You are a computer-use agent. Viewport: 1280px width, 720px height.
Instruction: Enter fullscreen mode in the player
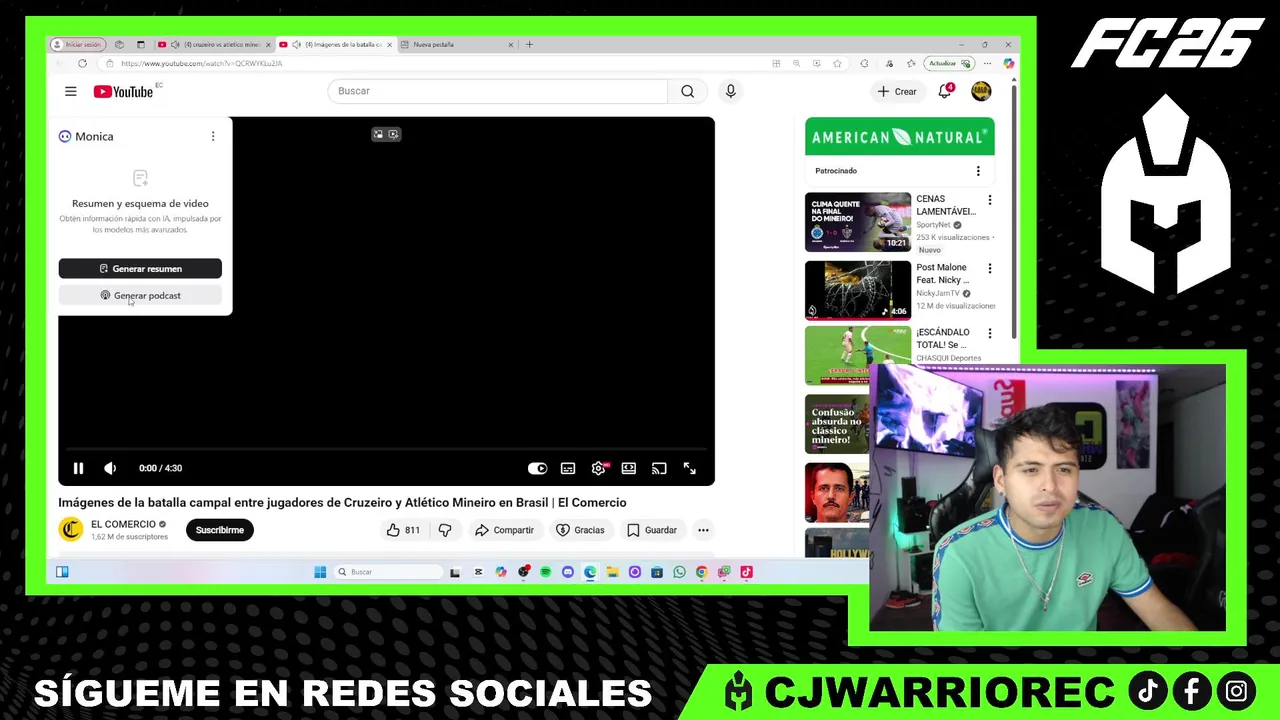point(689,468)
